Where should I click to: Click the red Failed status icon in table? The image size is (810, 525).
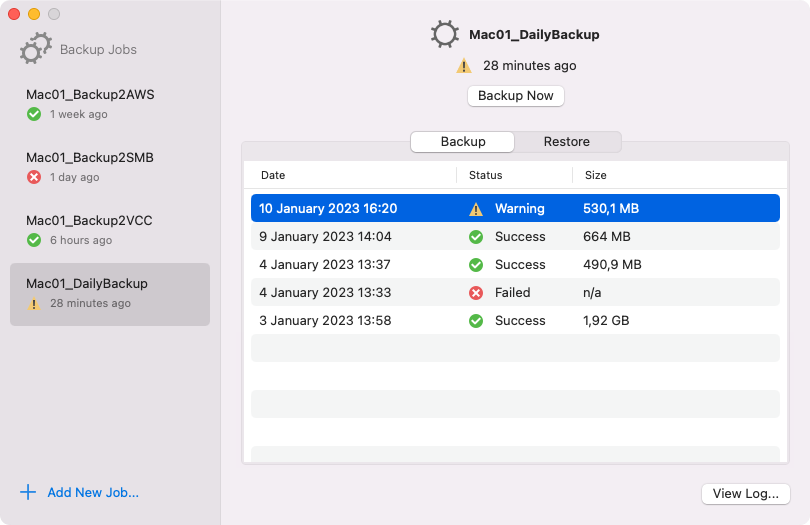coord(476,293)
